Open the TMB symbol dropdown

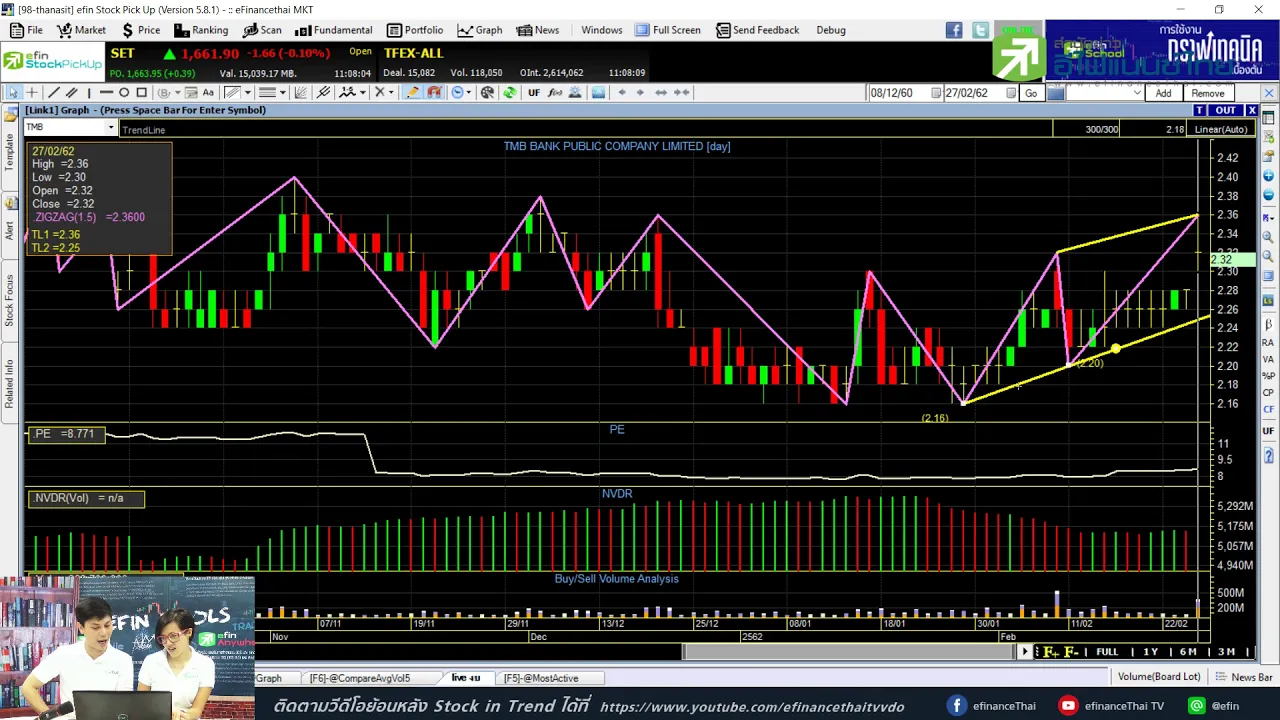(x=111, y=127)
